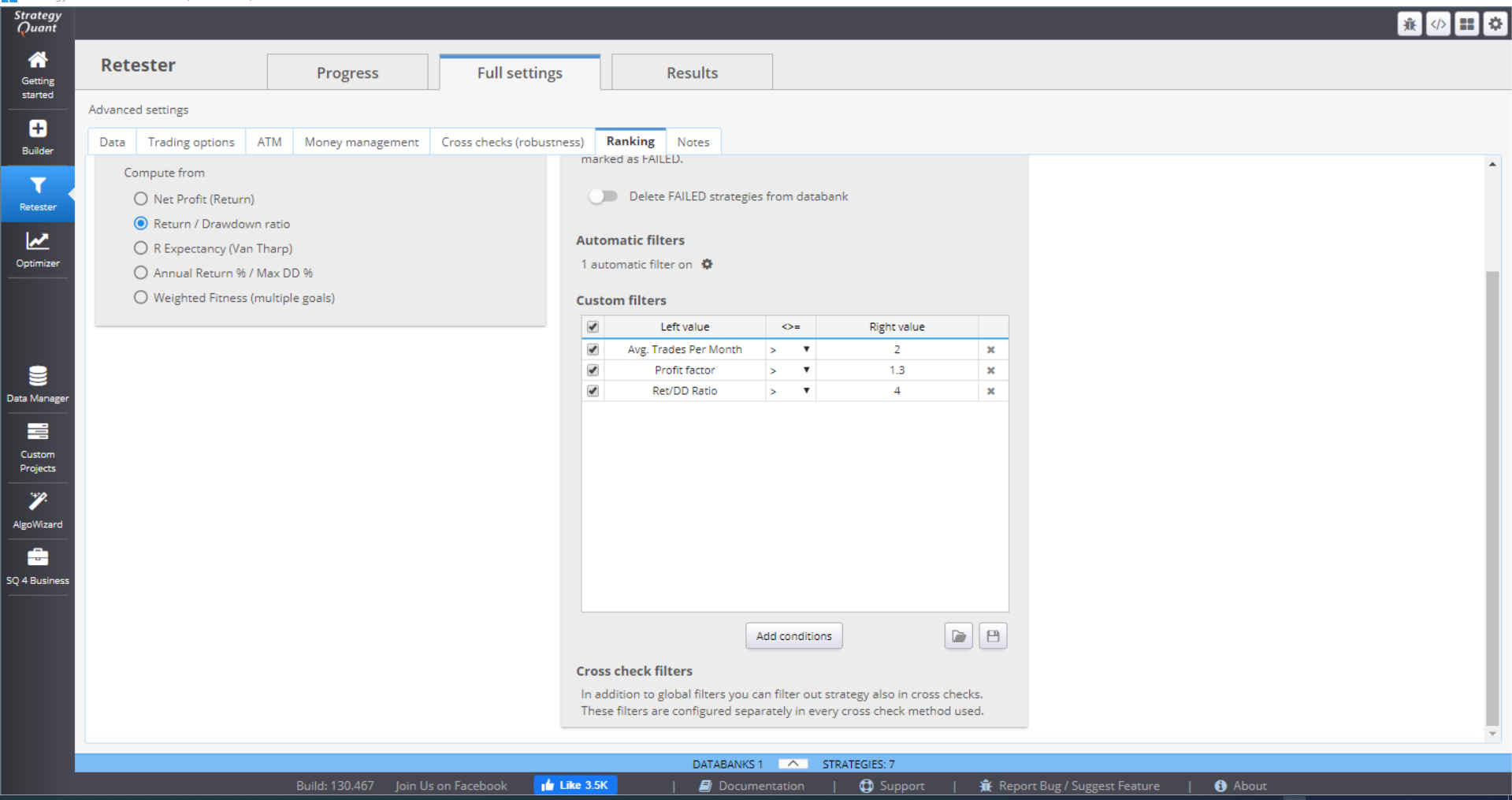Viewport: 1512px width, 800px height.
Task: Click the Profit factor left value cell
Action: click(685, 370)
